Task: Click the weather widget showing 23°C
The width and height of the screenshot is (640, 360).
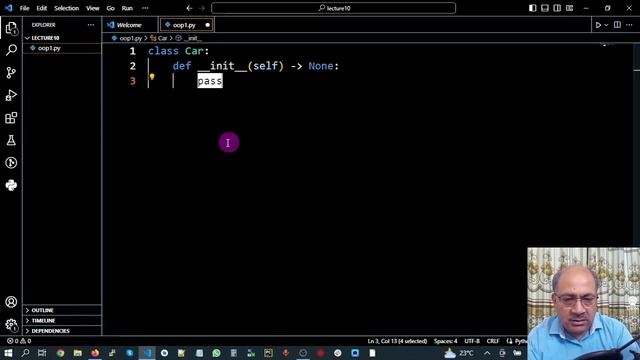Action: click(459, 353)
